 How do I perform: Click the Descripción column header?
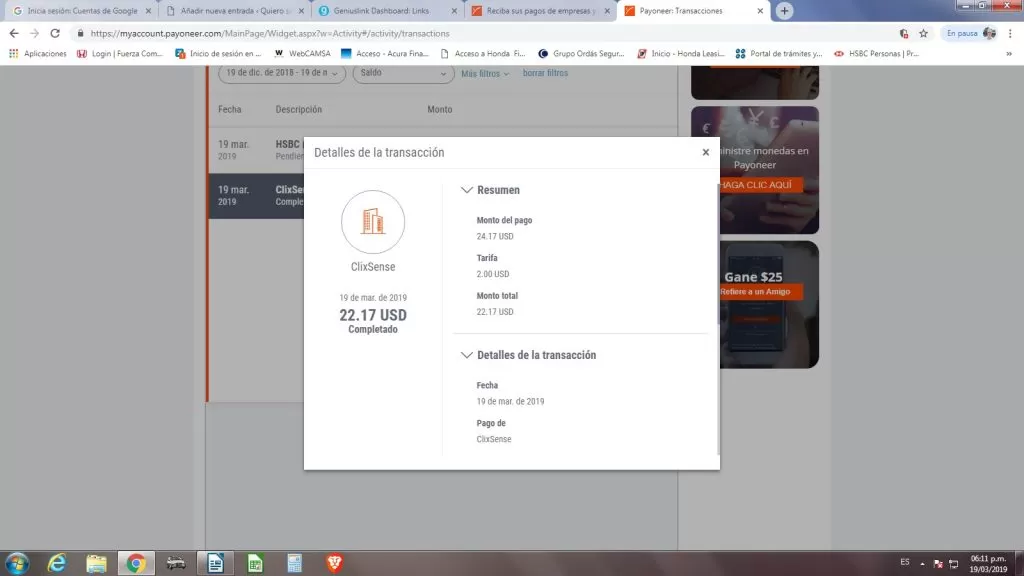click(x=298, y=110)
